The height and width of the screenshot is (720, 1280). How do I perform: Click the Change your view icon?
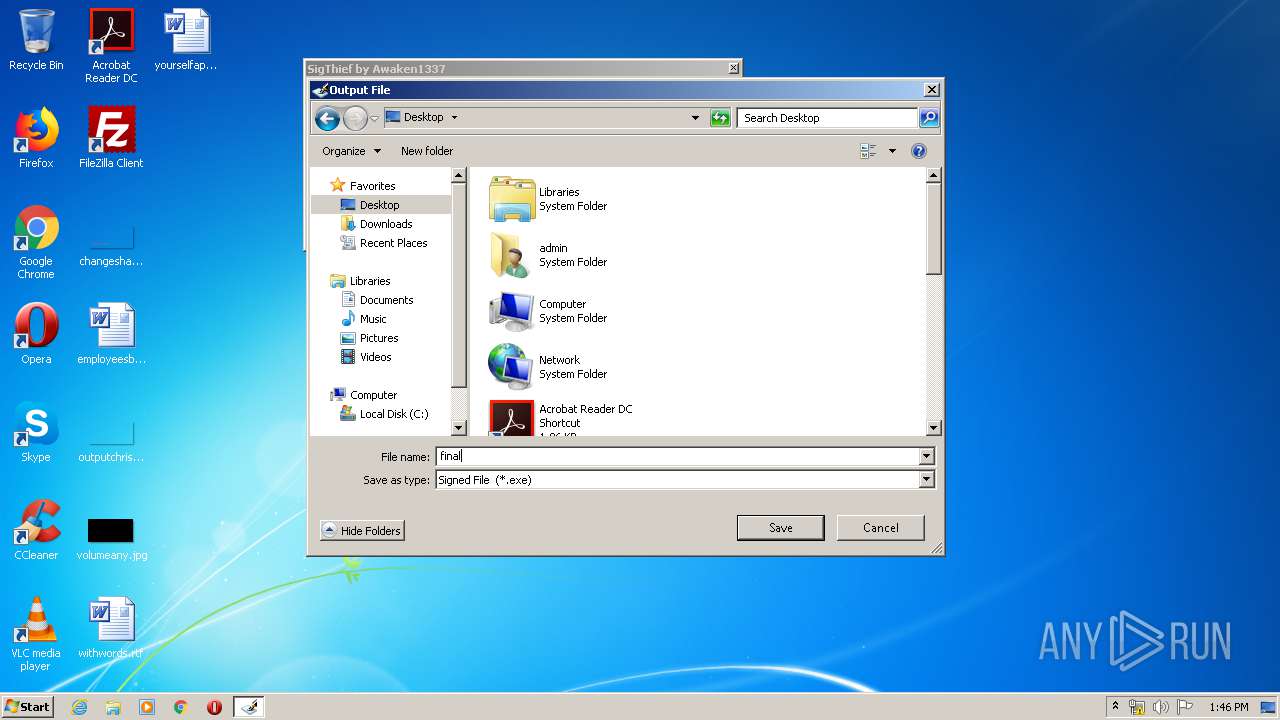pos(868,151)
